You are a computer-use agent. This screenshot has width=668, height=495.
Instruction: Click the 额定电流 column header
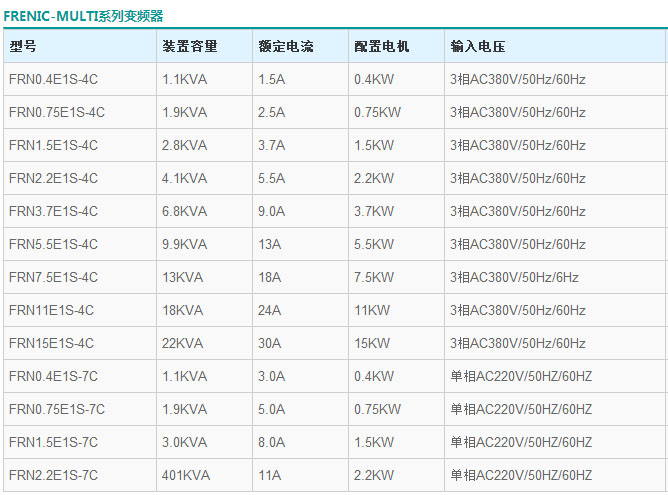coord(284,46)
